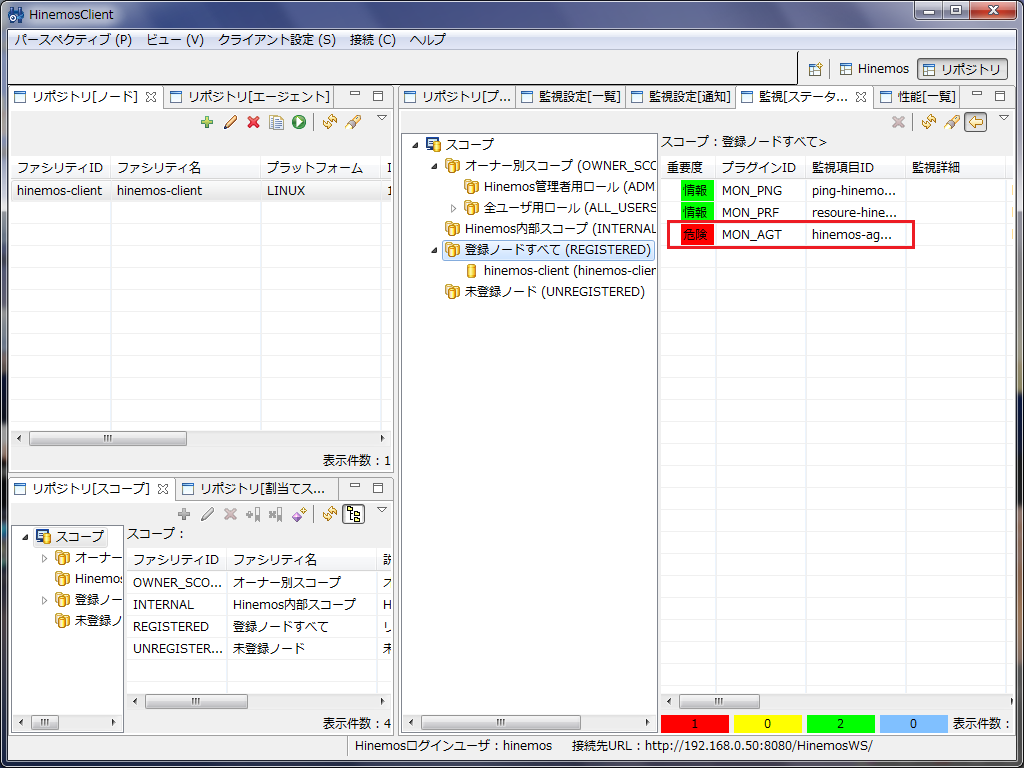Click the grey X icon in the scope view toolbar

[230, 515]
